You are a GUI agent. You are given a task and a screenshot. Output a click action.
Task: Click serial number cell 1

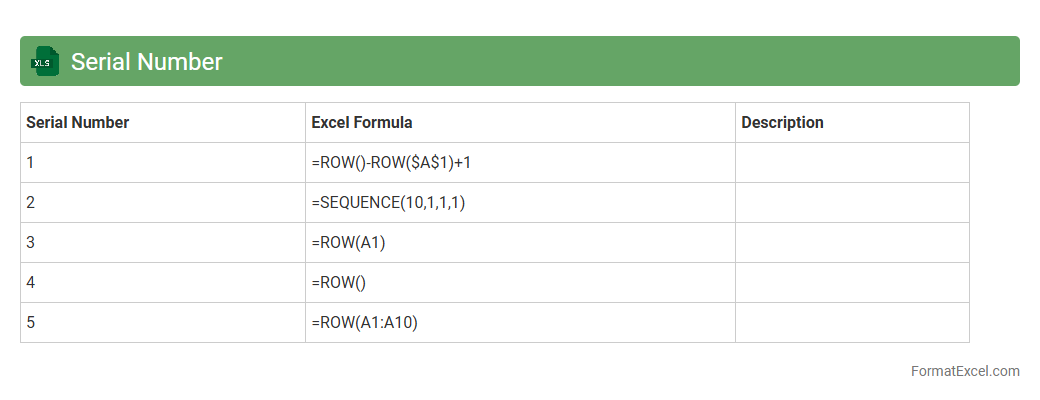[162, 163]
